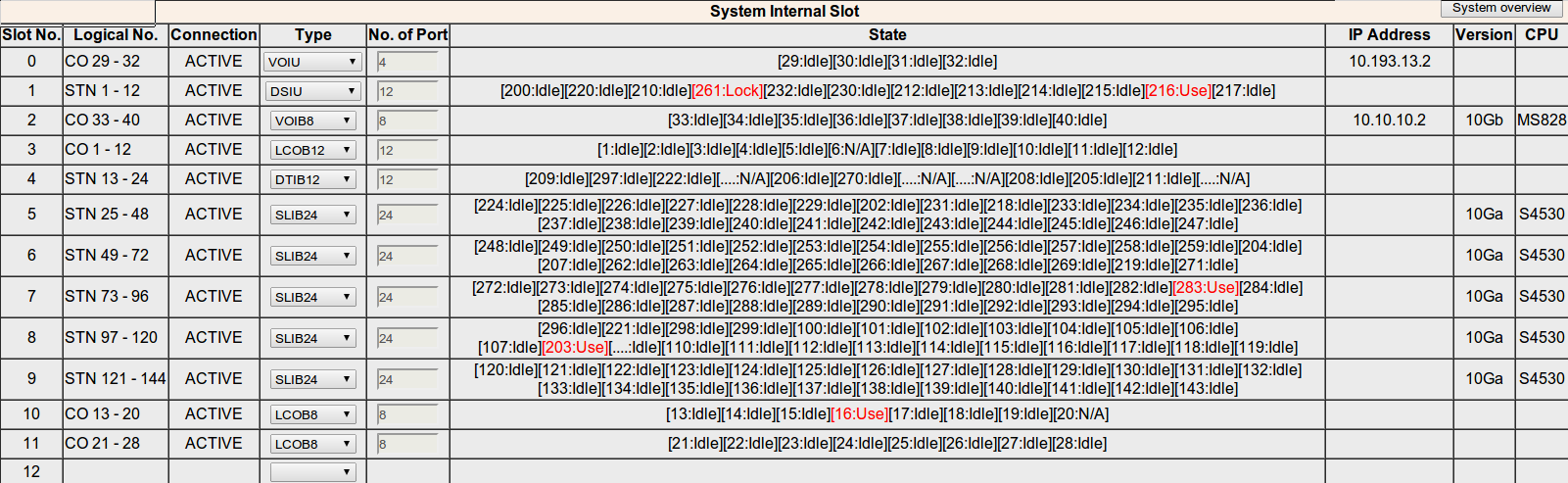Open the VOIU type dropdown for slot 0

312,62
